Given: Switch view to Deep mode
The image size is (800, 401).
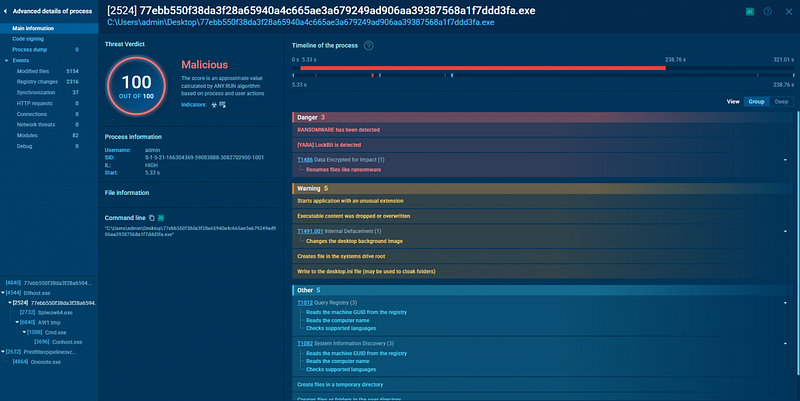Looking at the screenshot, I should 781,102.
